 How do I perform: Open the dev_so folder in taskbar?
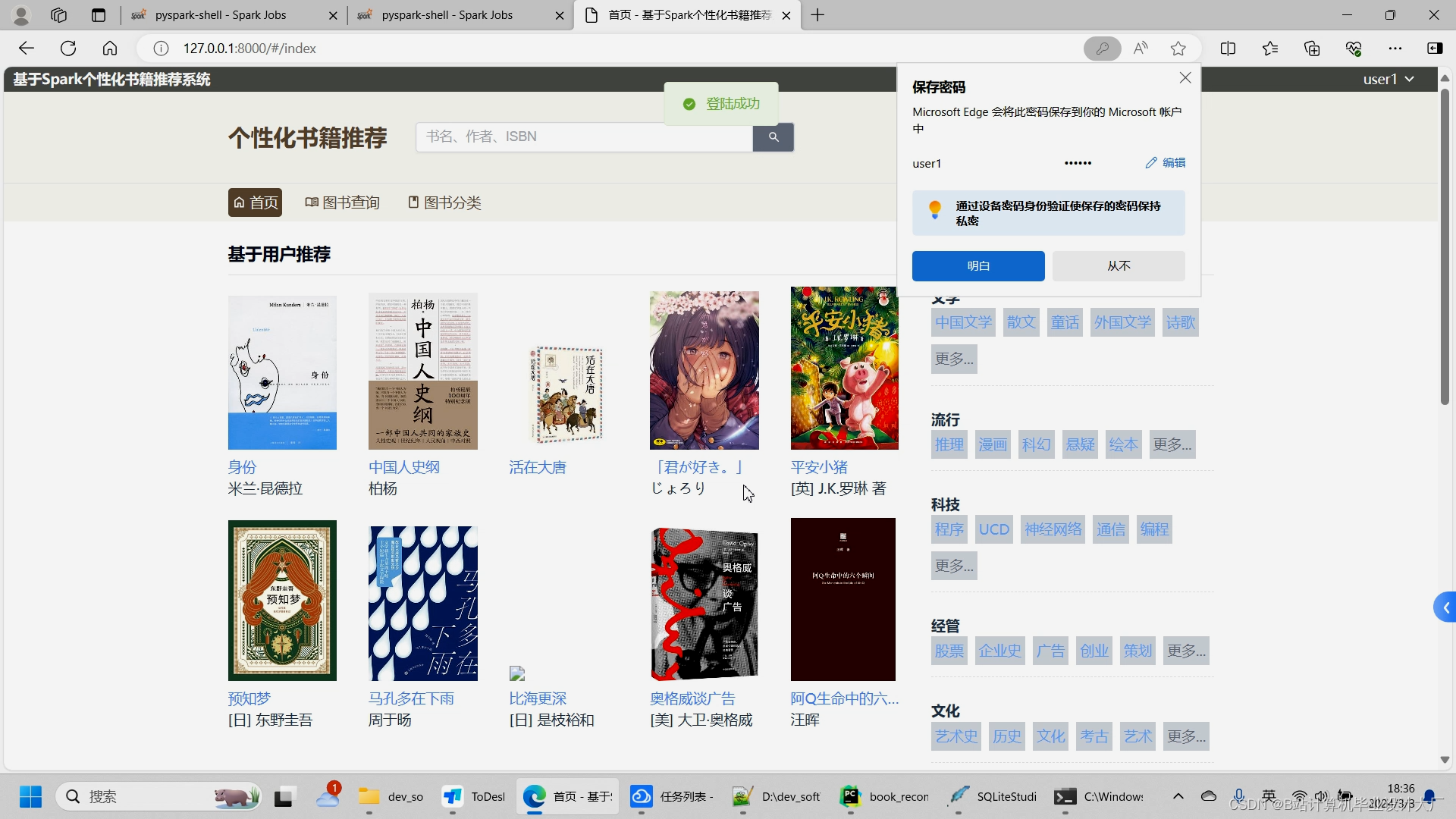click(391, 796)
